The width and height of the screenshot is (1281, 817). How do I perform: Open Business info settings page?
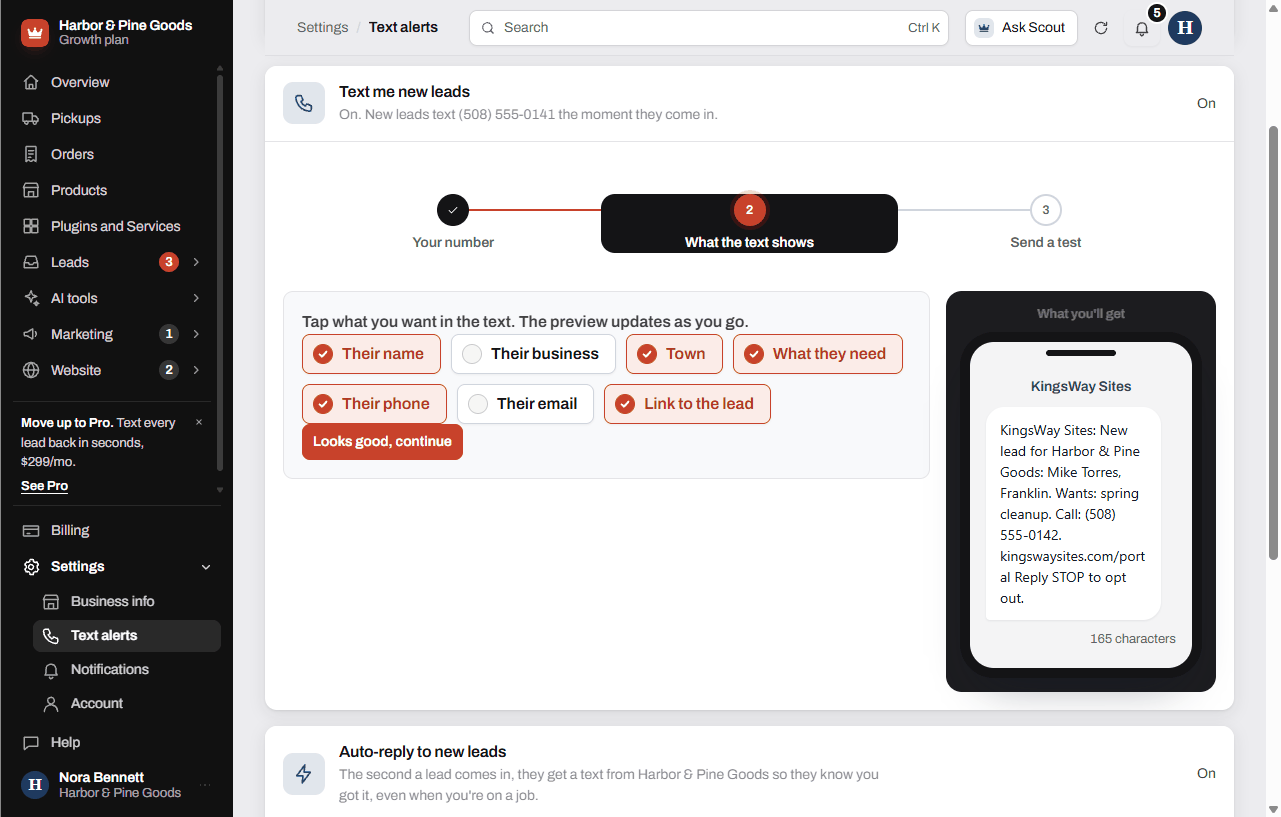click(127, 601)
